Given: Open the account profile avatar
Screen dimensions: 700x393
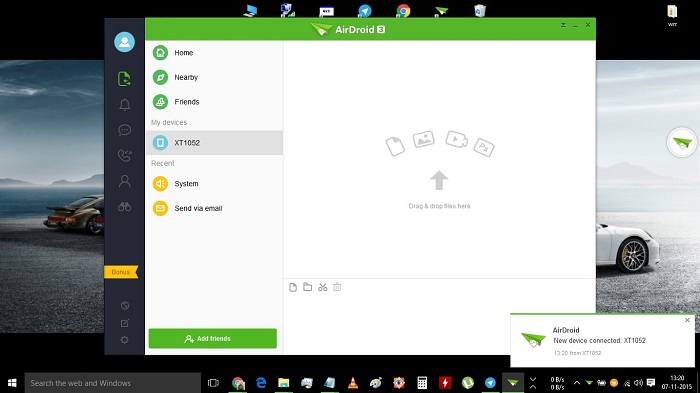Looking at the screenshot, I should [x=125, y=42].
